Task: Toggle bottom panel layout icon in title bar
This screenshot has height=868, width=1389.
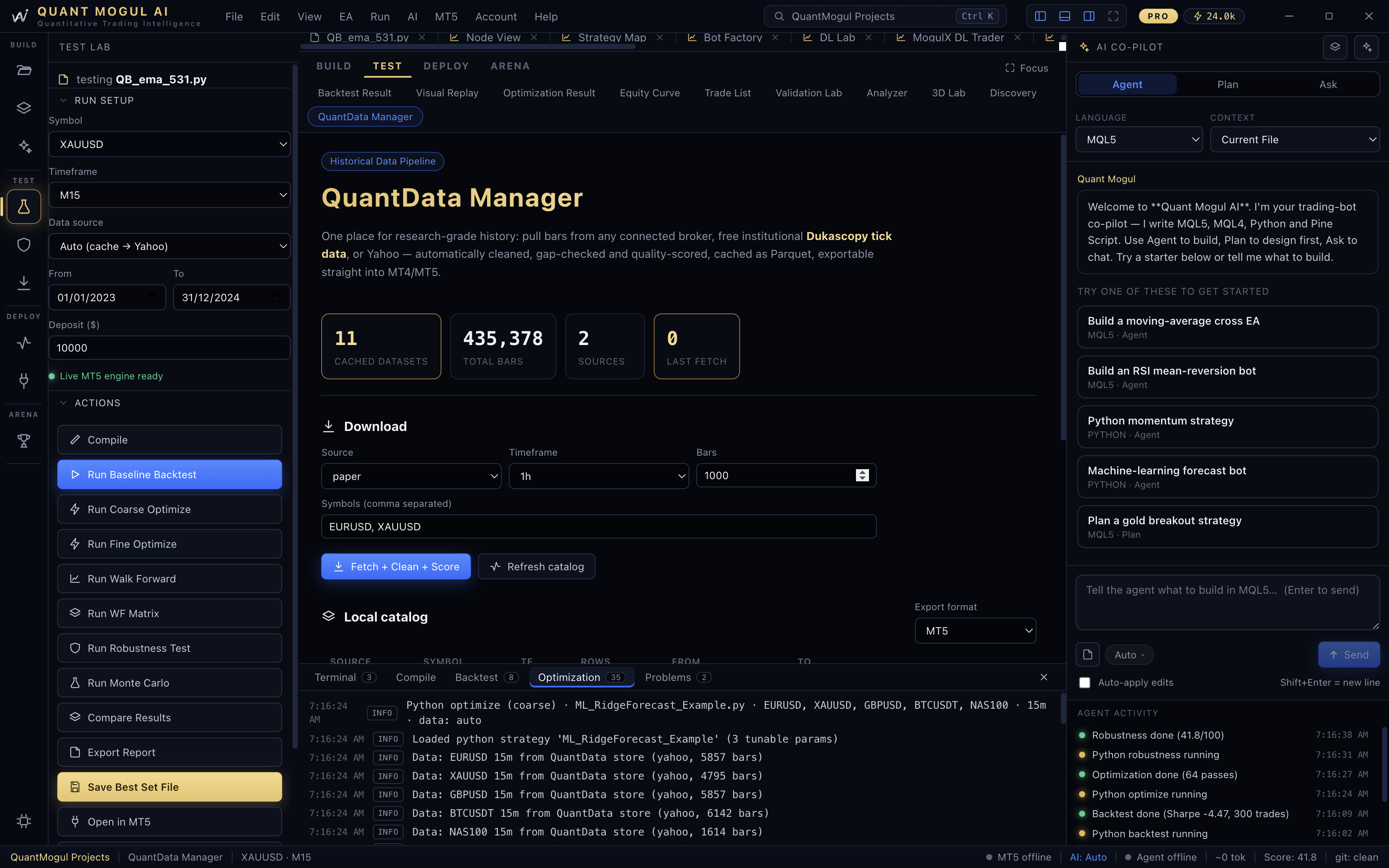Action: tap(1065, 16)
